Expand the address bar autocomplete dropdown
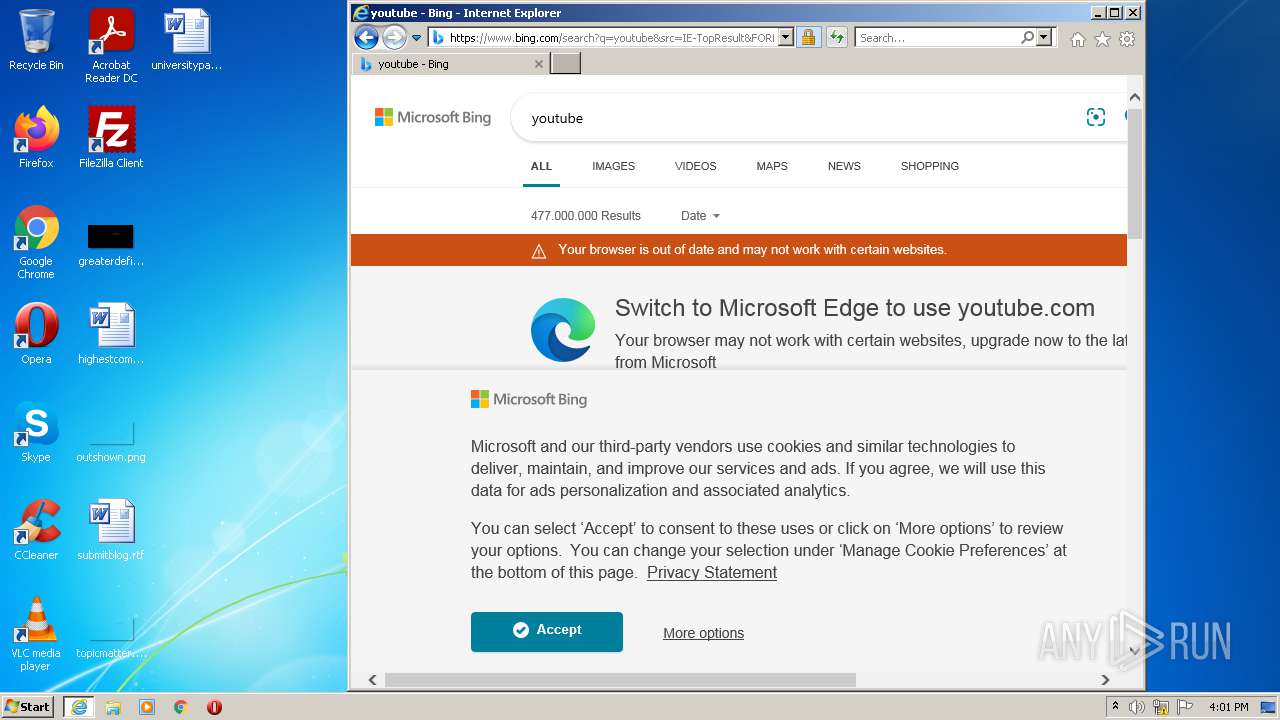This screenshot has width=1280, height=720. click(x=786, y=37)
